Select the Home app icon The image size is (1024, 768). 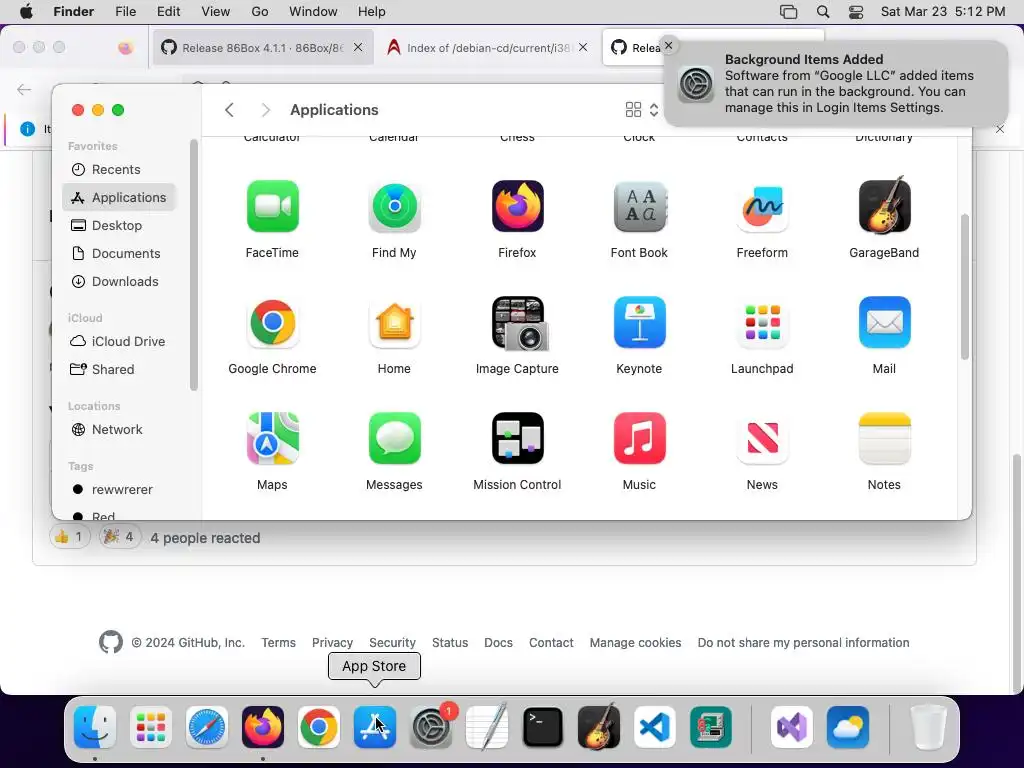click(x=394, y=323)
